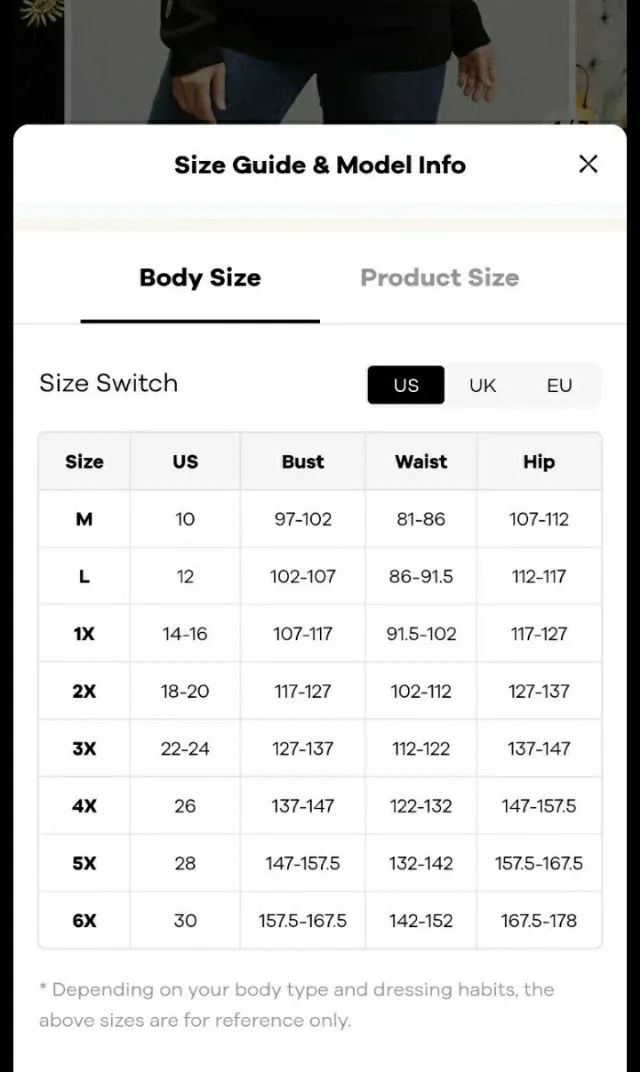Switch to the Product Size tab

[x=440, y=278]
